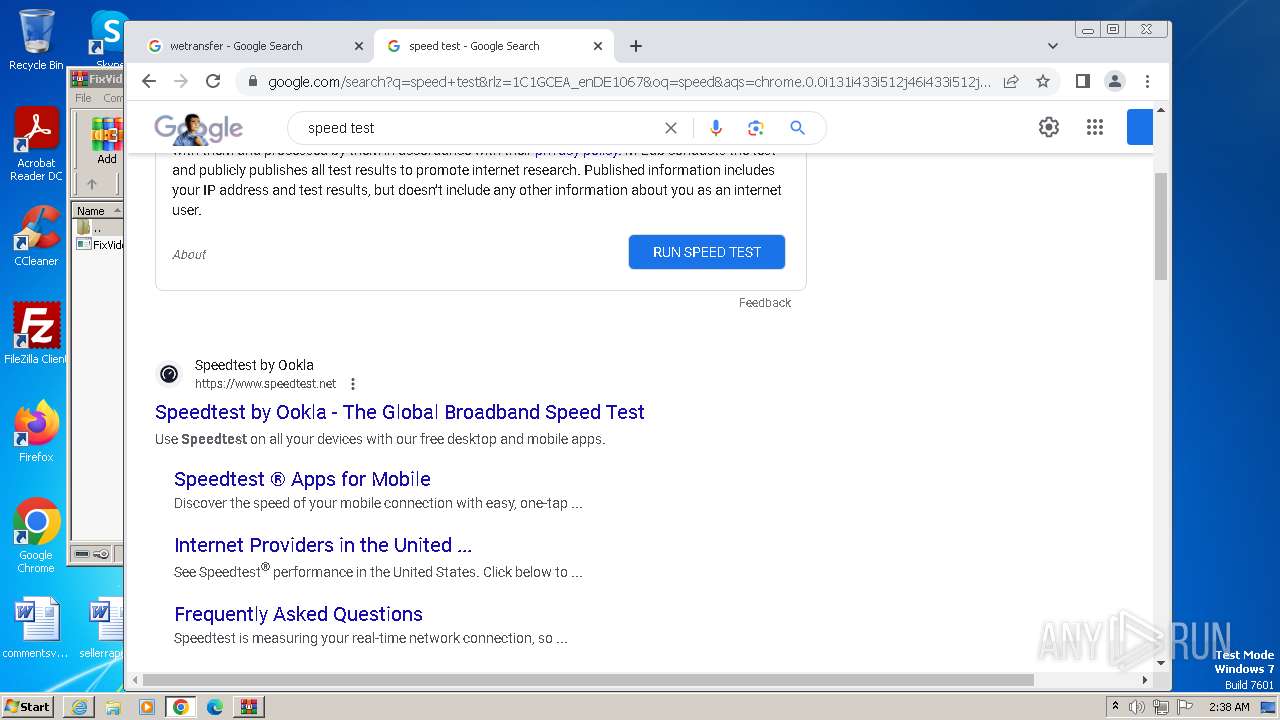Open Microsoft Edge from taskbar
The height and width of the screenshot is (720, 1280).
click(215, 707)
